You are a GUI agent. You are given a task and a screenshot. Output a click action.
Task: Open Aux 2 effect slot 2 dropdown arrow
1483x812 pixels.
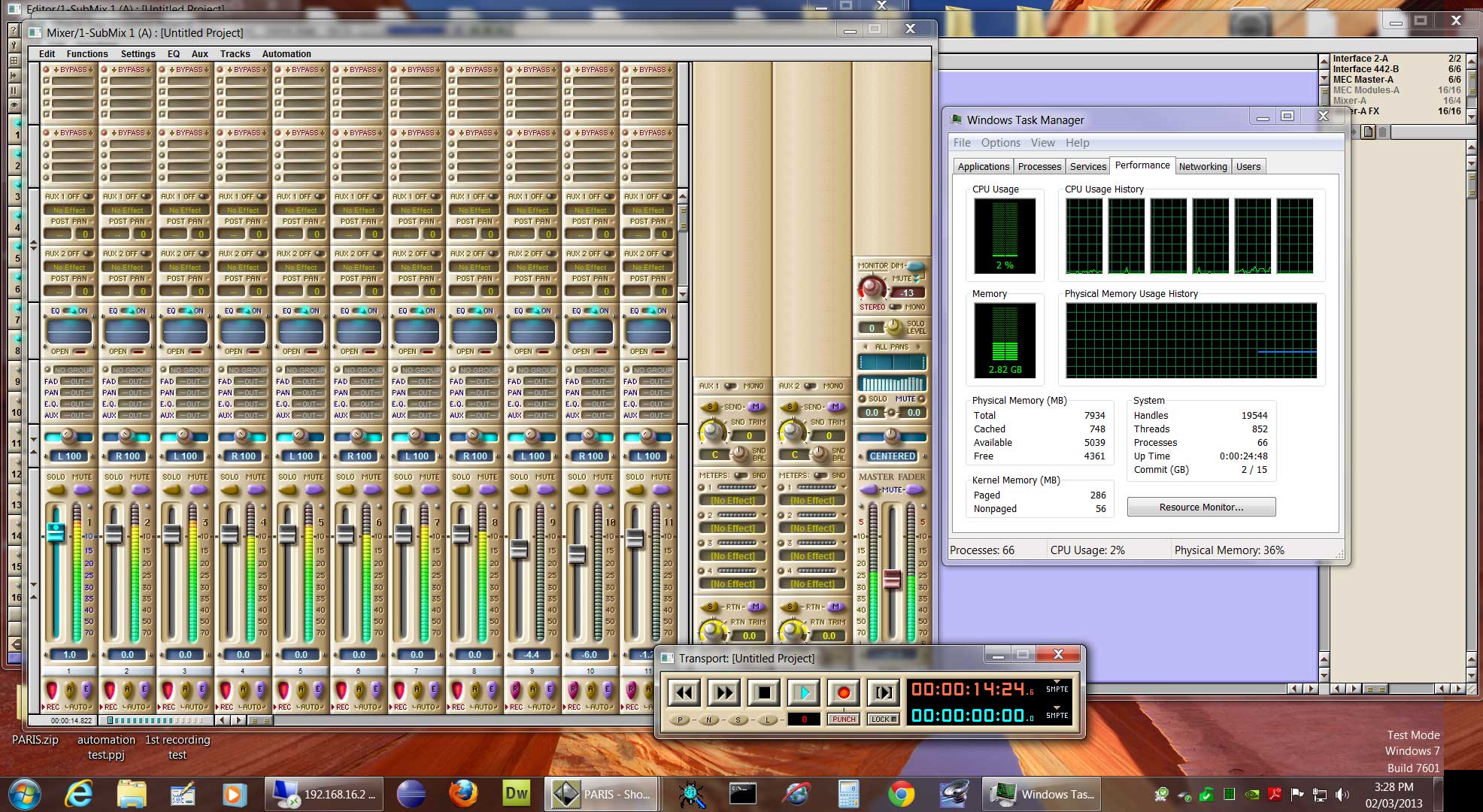842,515
